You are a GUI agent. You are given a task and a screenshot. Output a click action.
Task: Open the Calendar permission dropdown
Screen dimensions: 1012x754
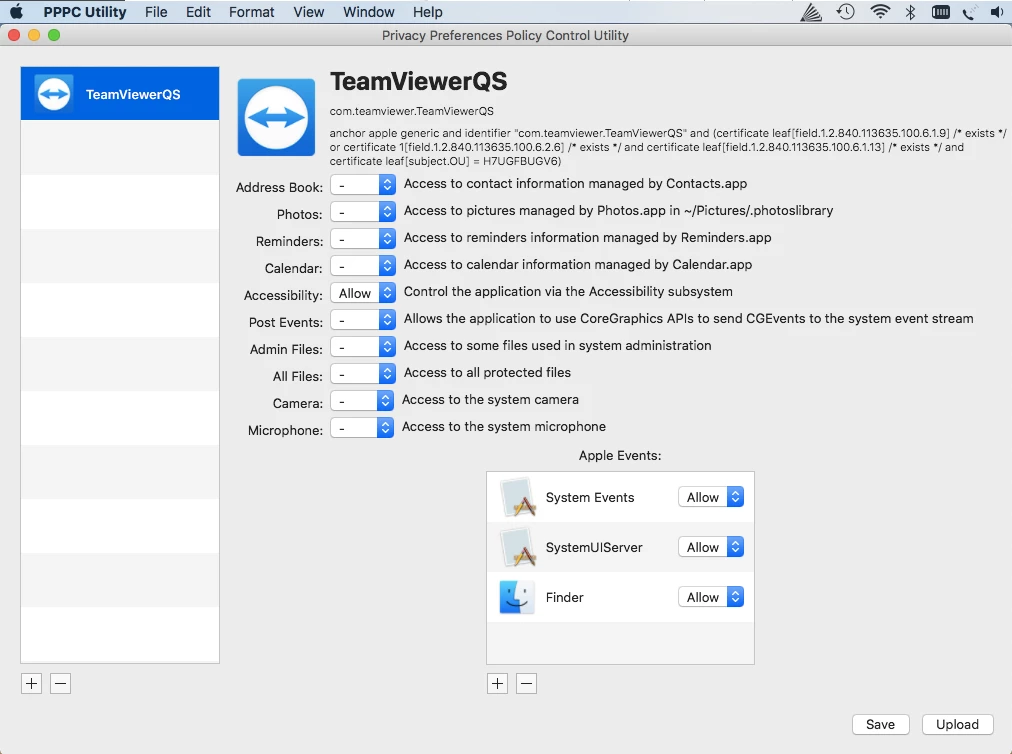point(363,266)
